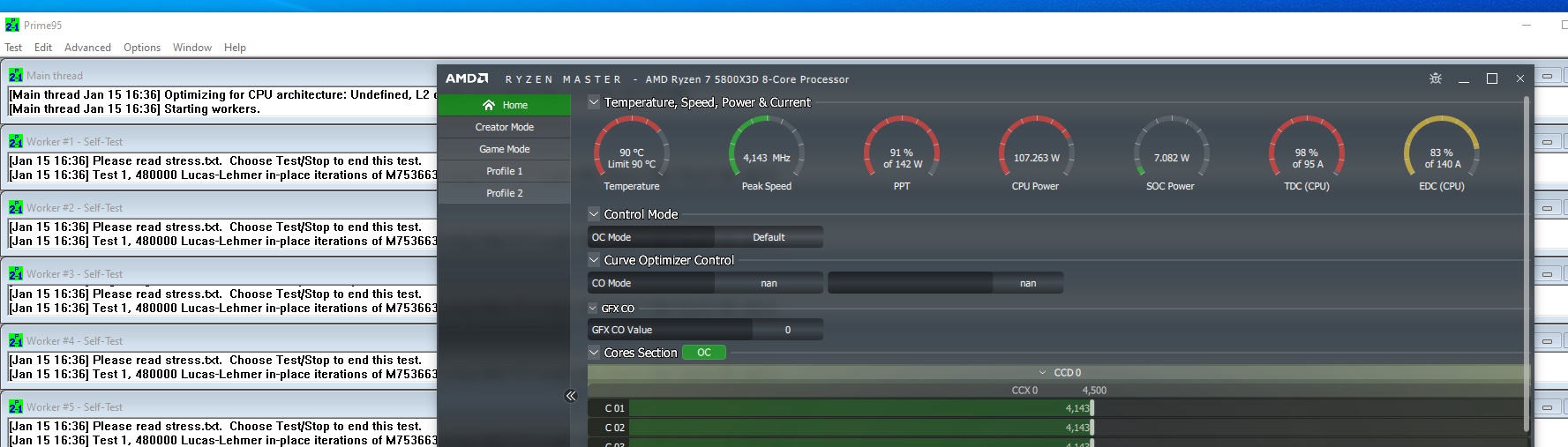
Task: Collapse the Cores Section
Action: click(594, 352)
